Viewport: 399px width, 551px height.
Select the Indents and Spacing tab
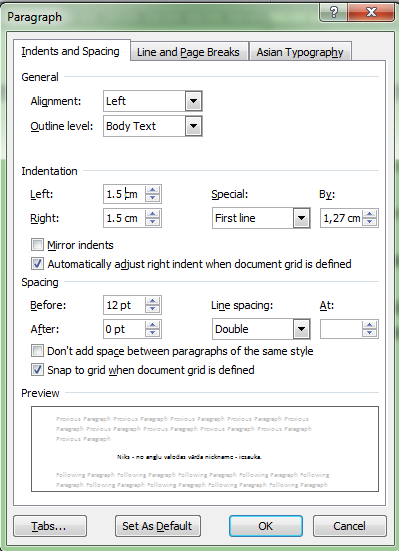(71, 51)
